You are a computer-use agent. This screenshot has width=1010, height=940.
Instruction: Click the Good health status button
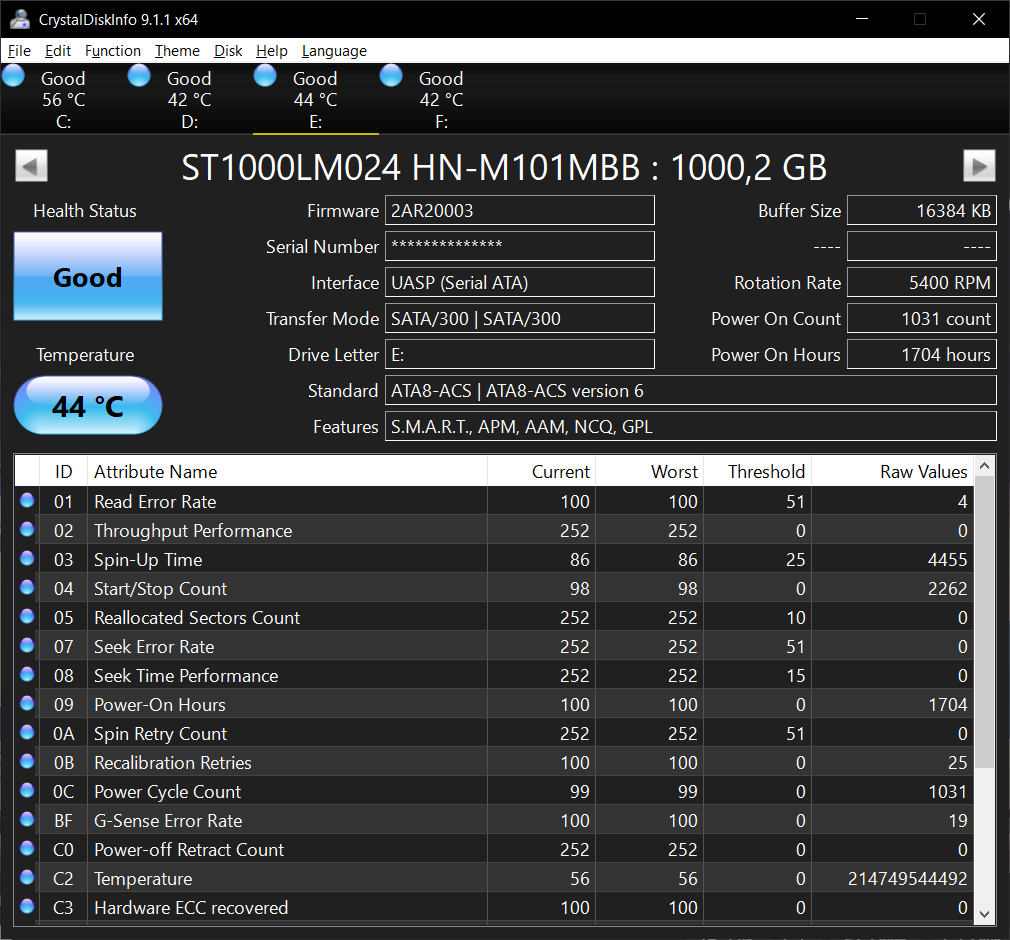88,276
